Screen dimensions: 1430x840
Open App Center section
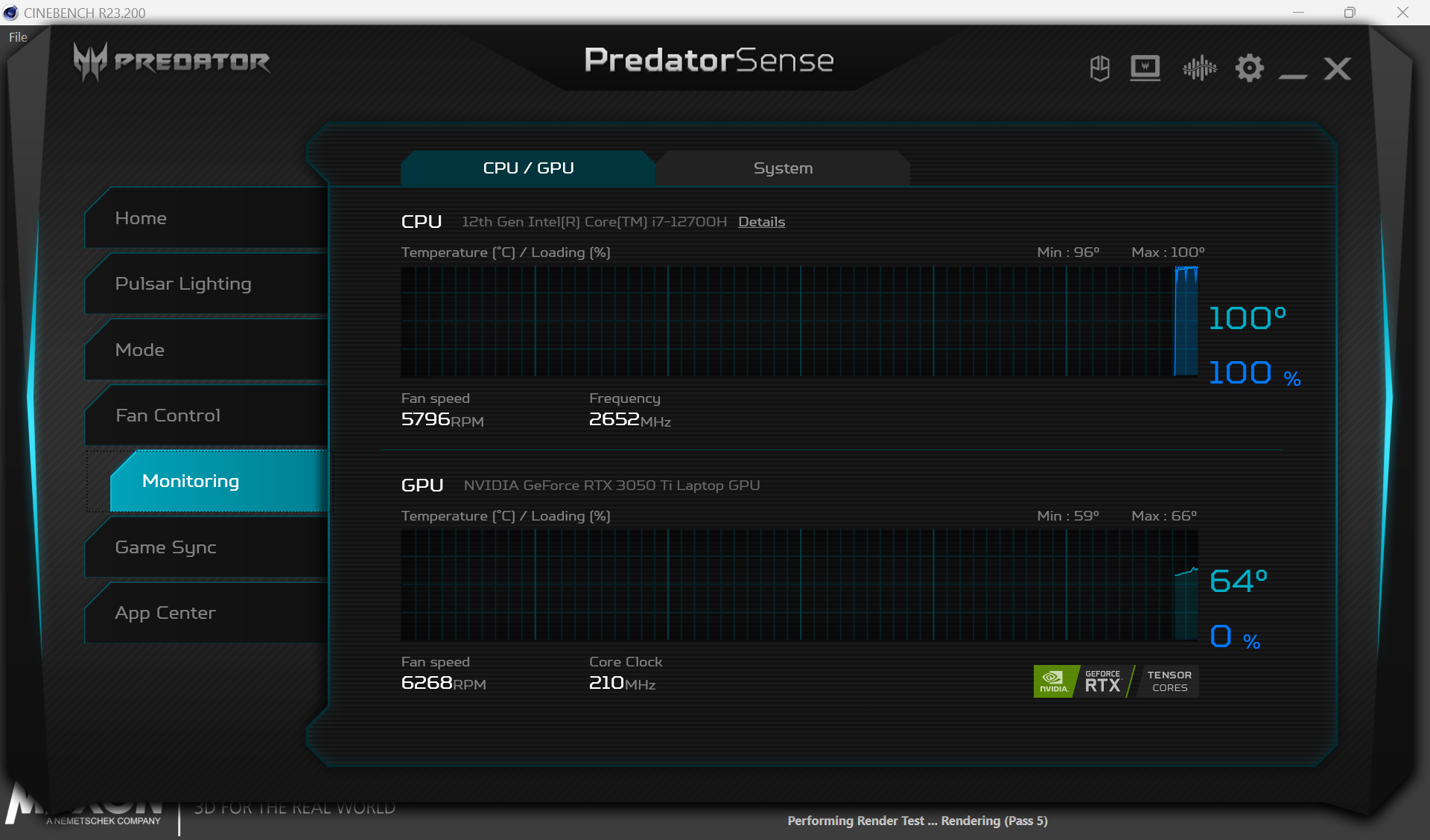tap(206, 613)
